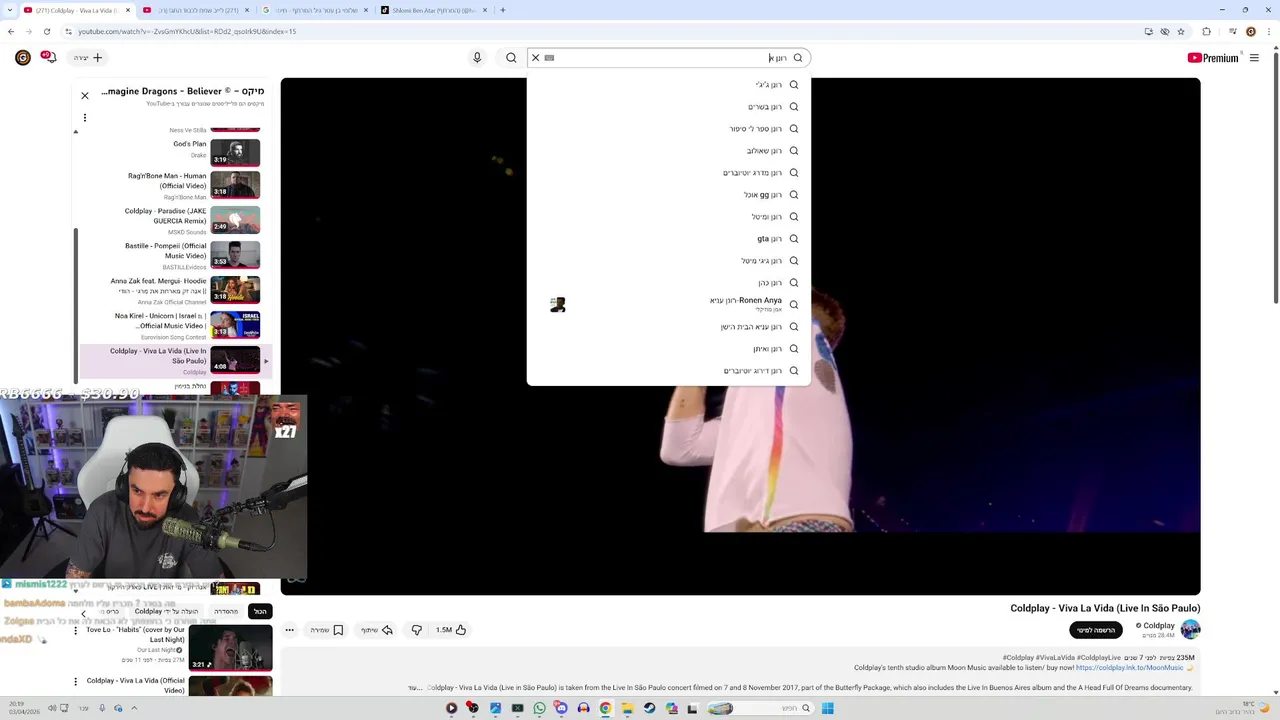Viewport: 1280px width, 720px height.
Task: Select the 'gta' search suggestion
Action: pos(668,239)
